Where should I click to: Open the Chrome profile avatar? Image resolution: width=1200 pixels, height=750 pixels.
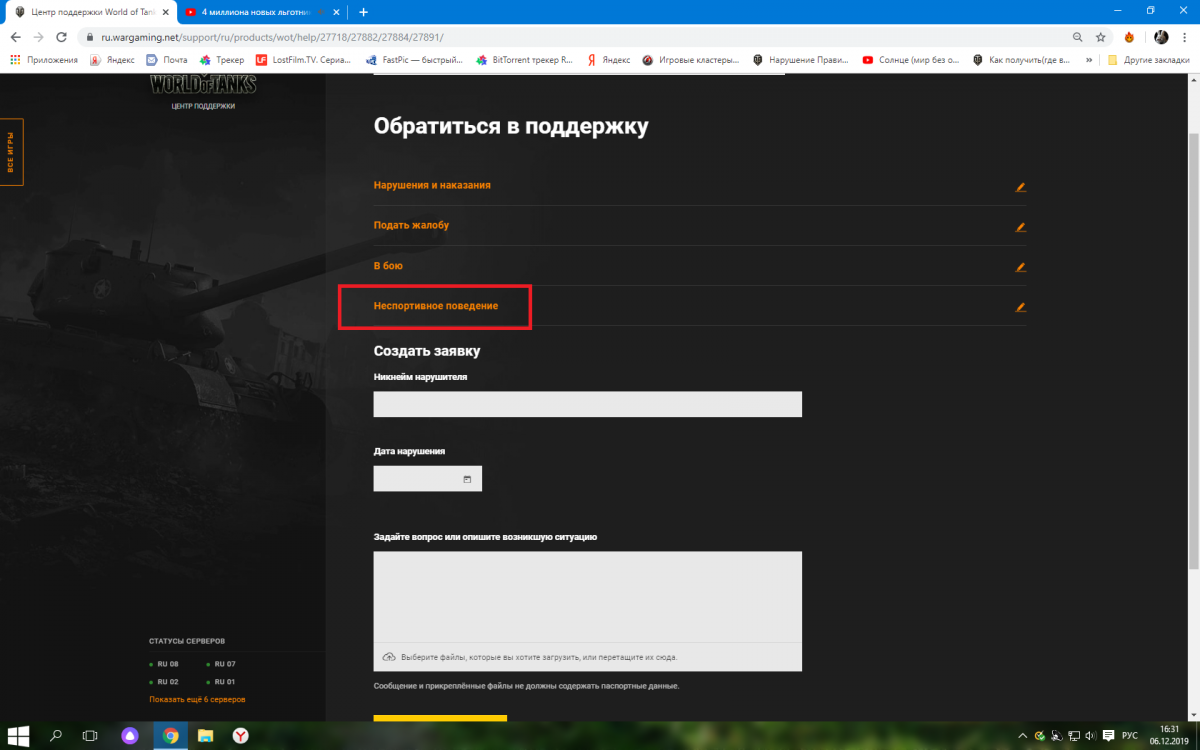click(1161, 37)
